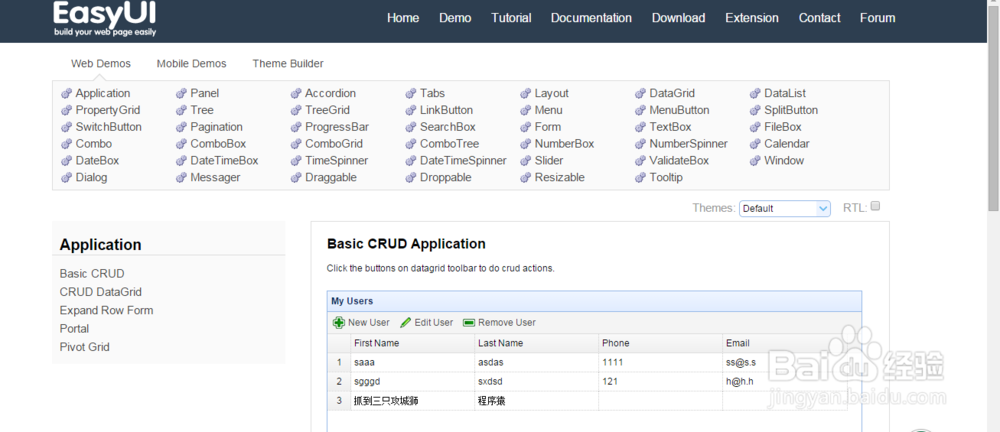Click the icon beside Layout demo
Viewport: 1000px width, 432px height.
pyautogui.click(x=526, y=94)
